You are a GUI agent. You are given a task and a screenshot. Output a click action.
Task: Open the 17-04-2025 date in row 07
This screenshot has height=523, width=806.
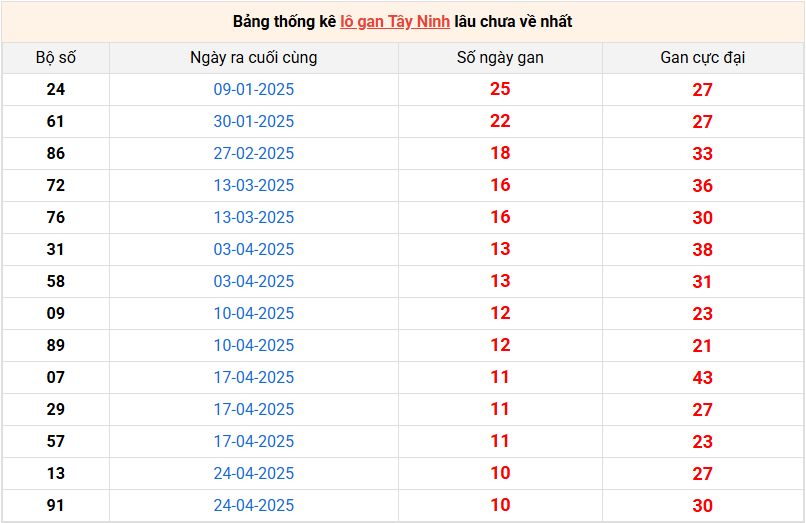pyautogui.click(x=253, y=377)
